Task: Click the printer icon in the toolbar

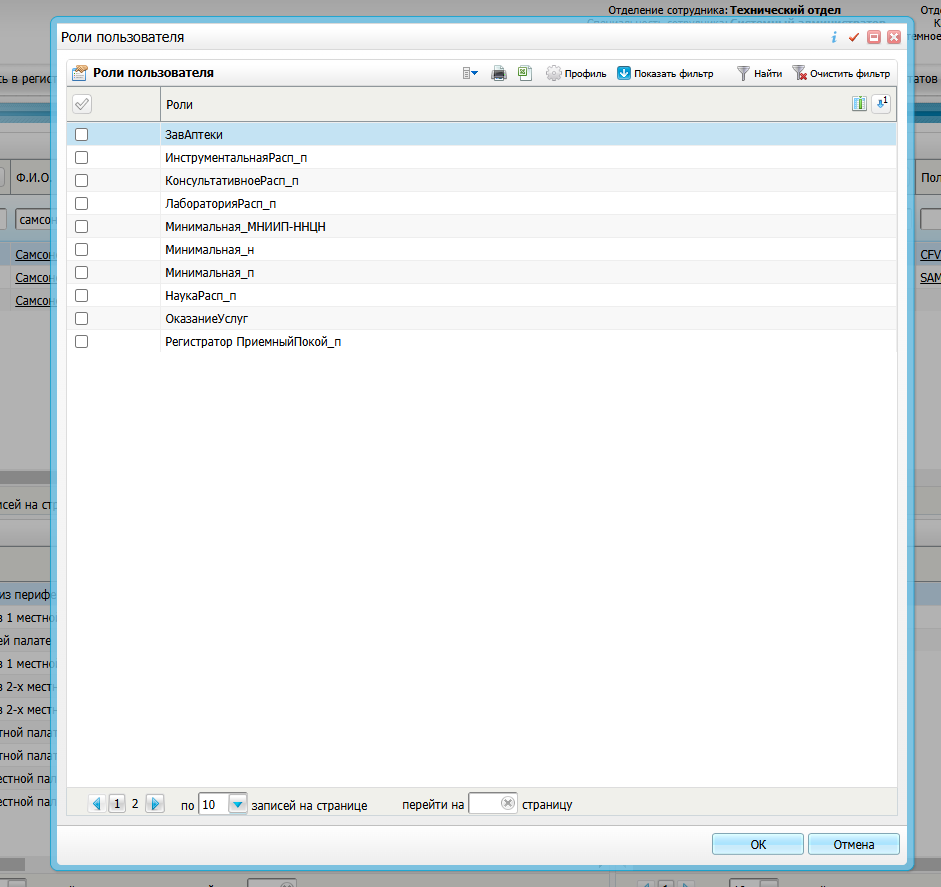Action: pos(498,73)
